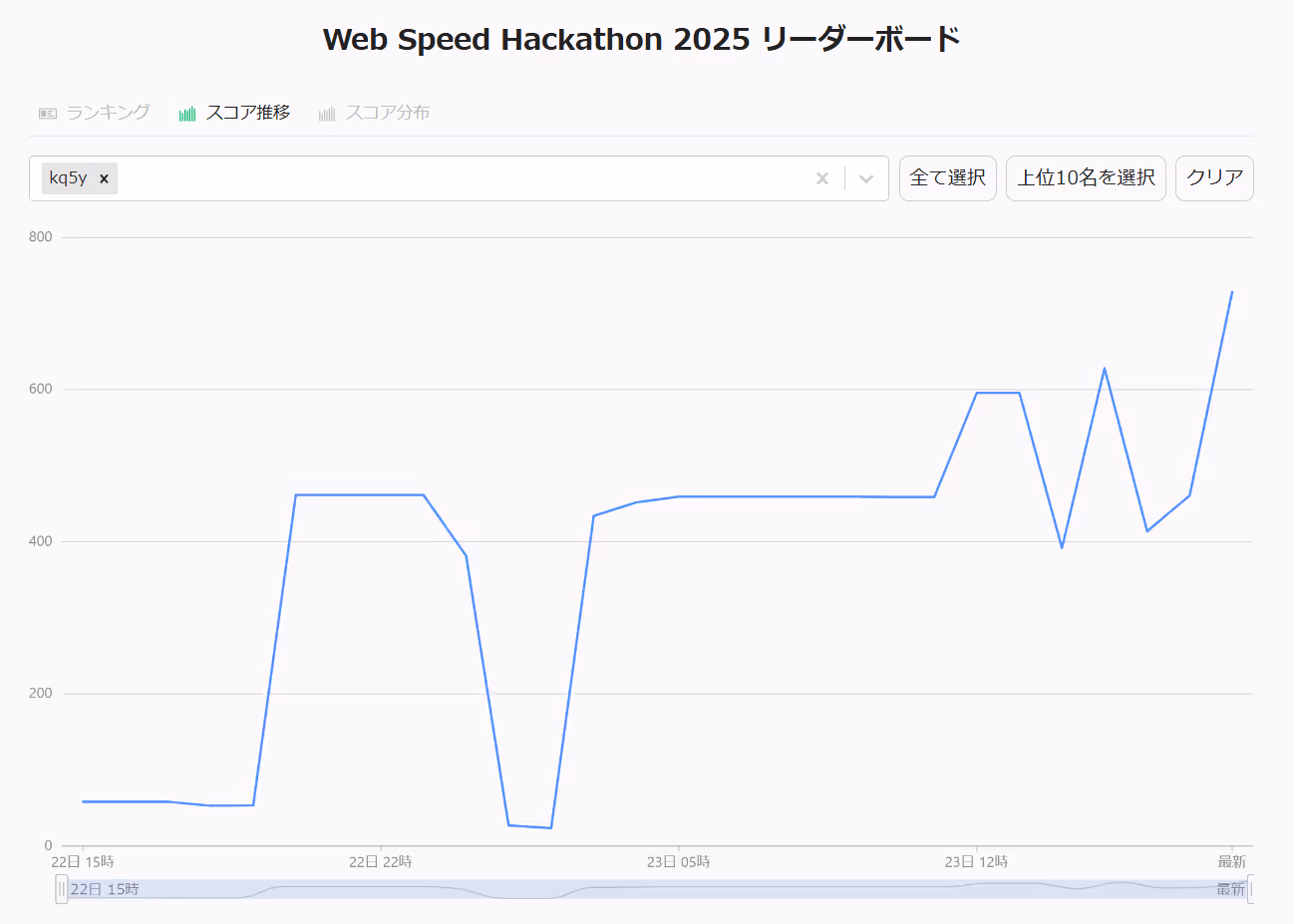Click the middle of the zoom range bar
The height and width of the screenshot is (924, 1295).
[x=657, y=889]
